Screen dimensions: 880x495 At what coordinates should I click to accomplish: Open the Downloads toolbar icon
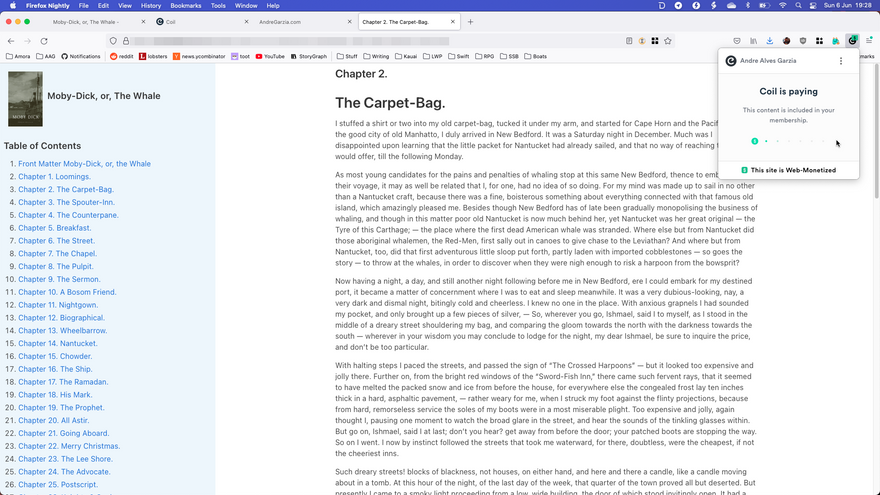pyautogui.click(x=769, y=41)
